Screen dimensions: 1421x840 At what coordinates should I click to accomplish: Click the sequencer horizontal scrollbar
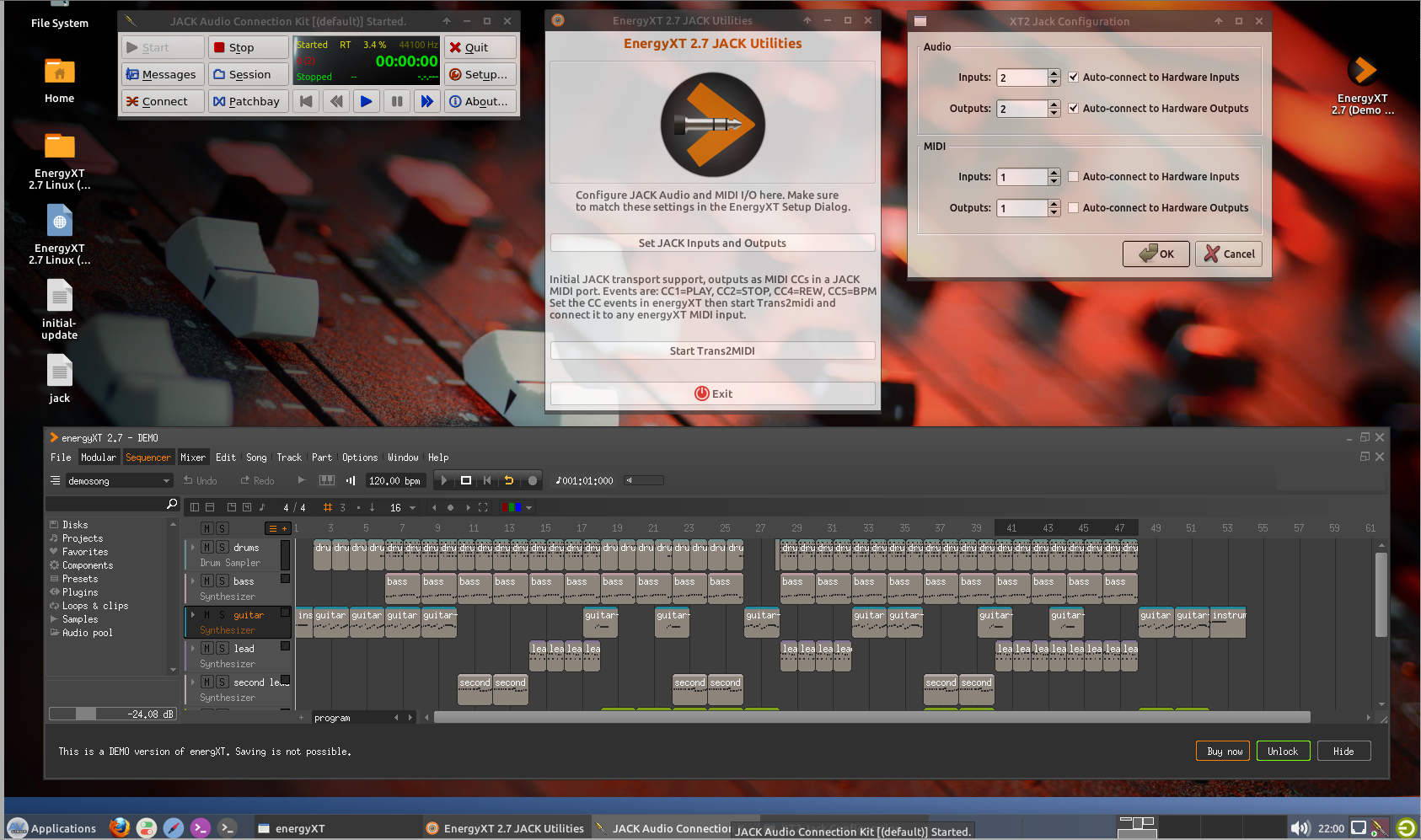pos(871,717)
